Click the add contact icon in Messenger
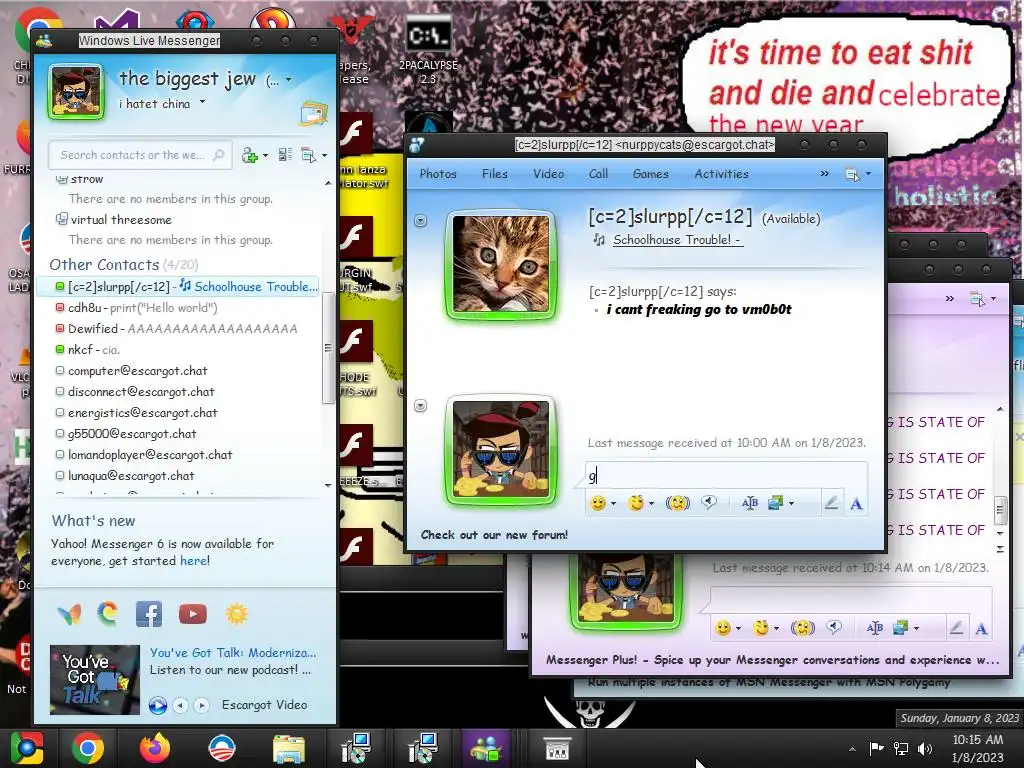Screen dimensions: 1024x768 click(249, 155)
